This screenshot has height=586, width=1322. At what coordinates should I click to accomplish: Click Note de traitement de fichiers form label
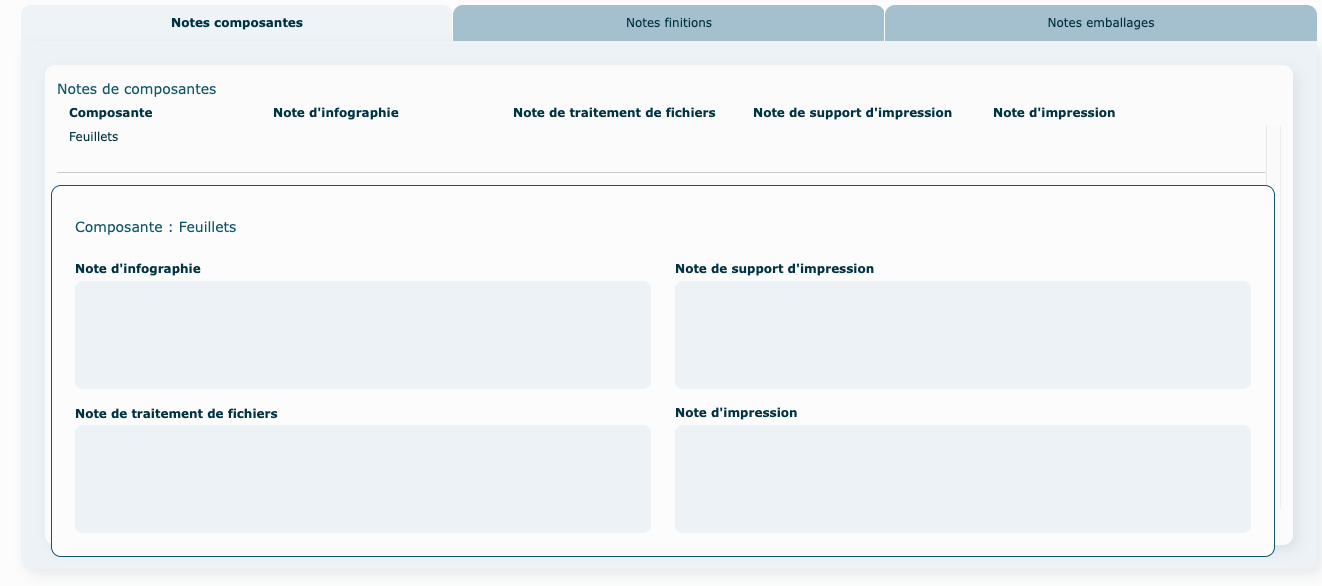click(x=176, y=413)
